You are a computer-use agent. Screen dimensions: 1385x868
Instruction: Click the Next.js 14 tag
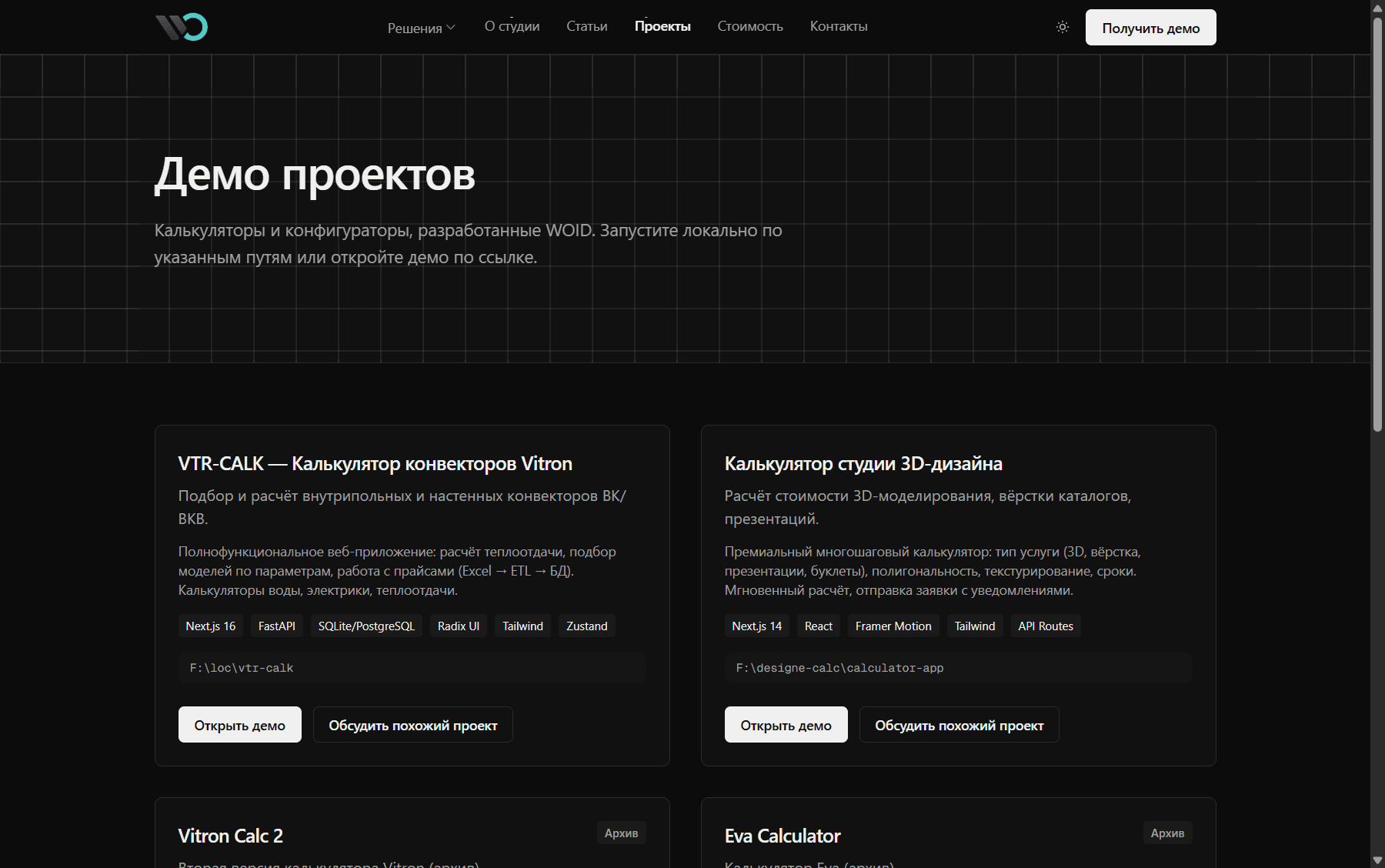[x=757, y=626]
